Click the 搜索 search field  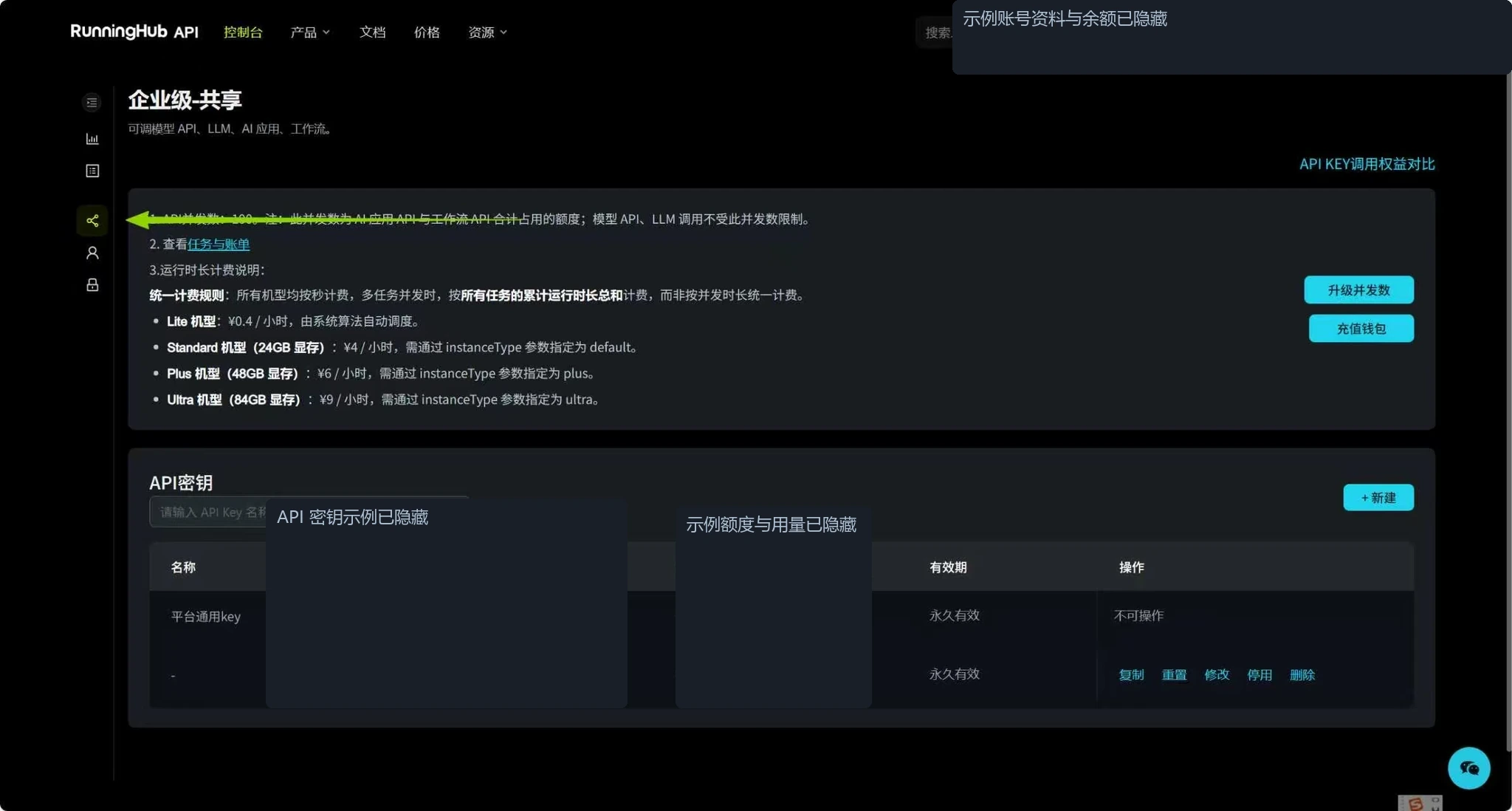point(934,32)
